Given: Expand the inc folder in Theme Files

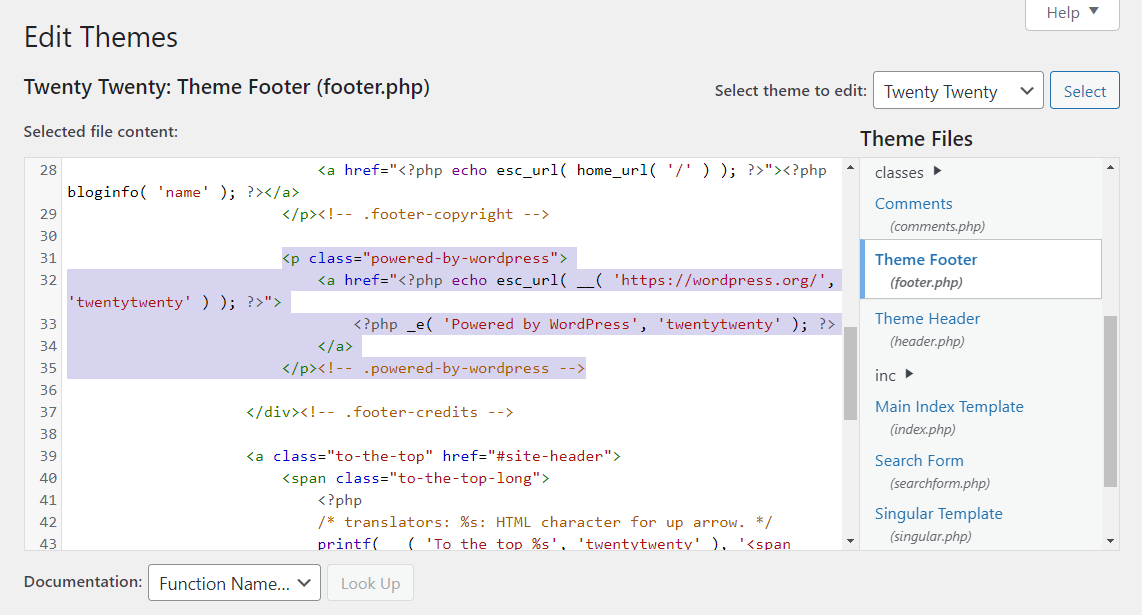Looking at the screenshot, I should point(886,374).
